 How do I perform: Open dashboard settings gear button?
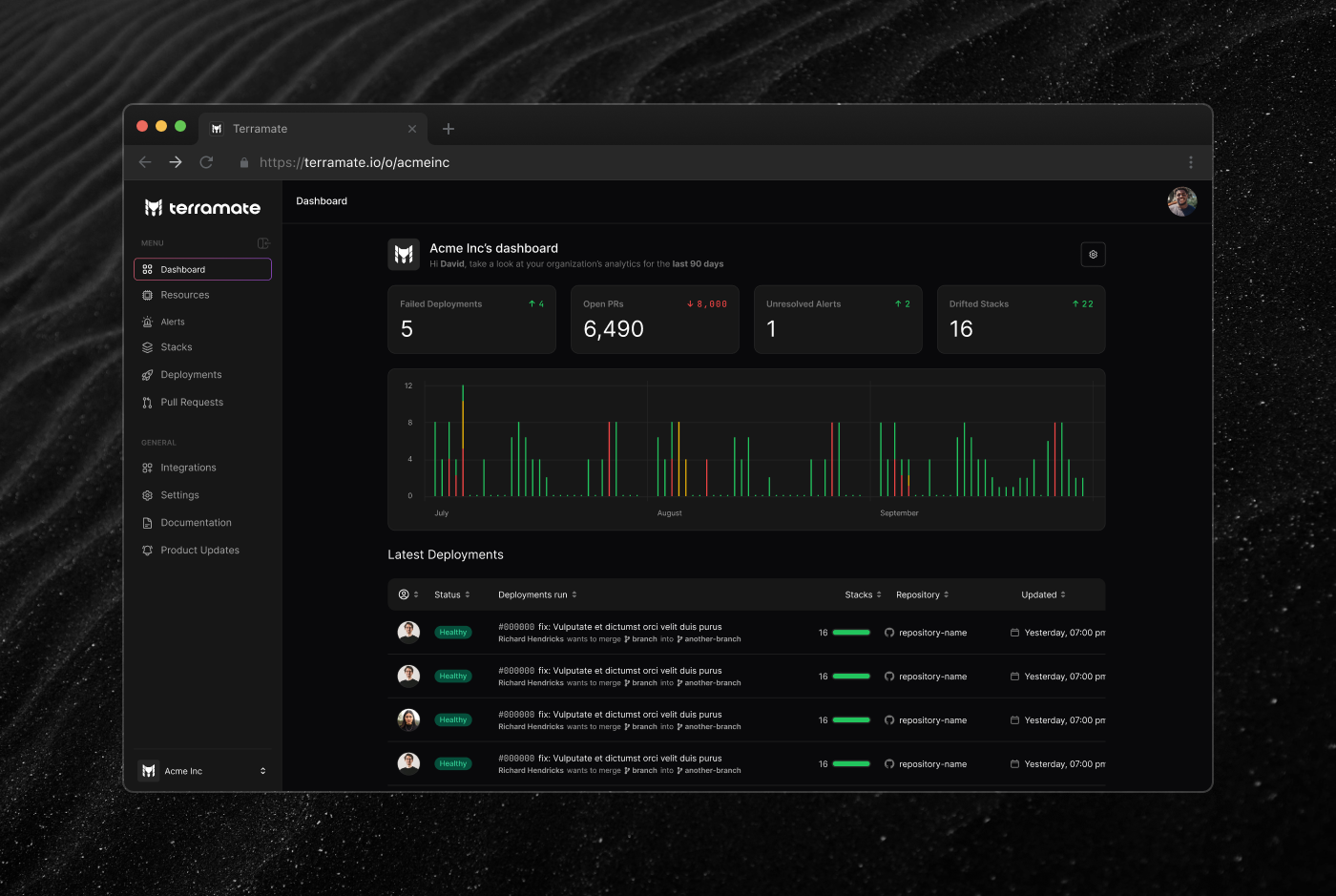click(1093, 254)
